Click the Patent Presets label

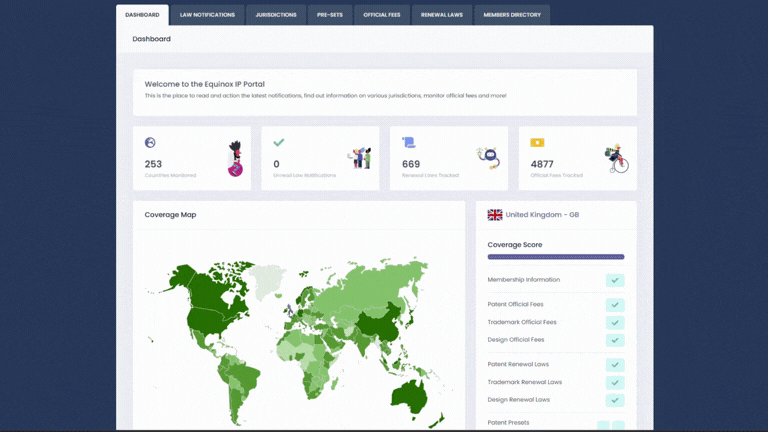(x=508, y=422)
